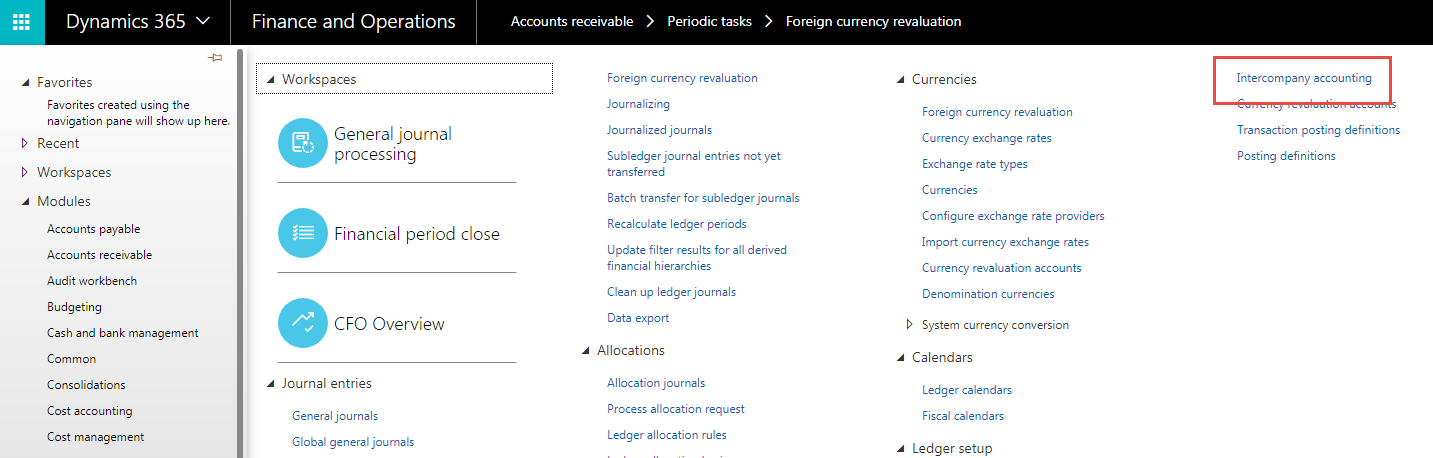The height and width of the screenshot is (458, 1433).
Task: Open the Dynamics 365 dropdown
Action: (138, 22)
